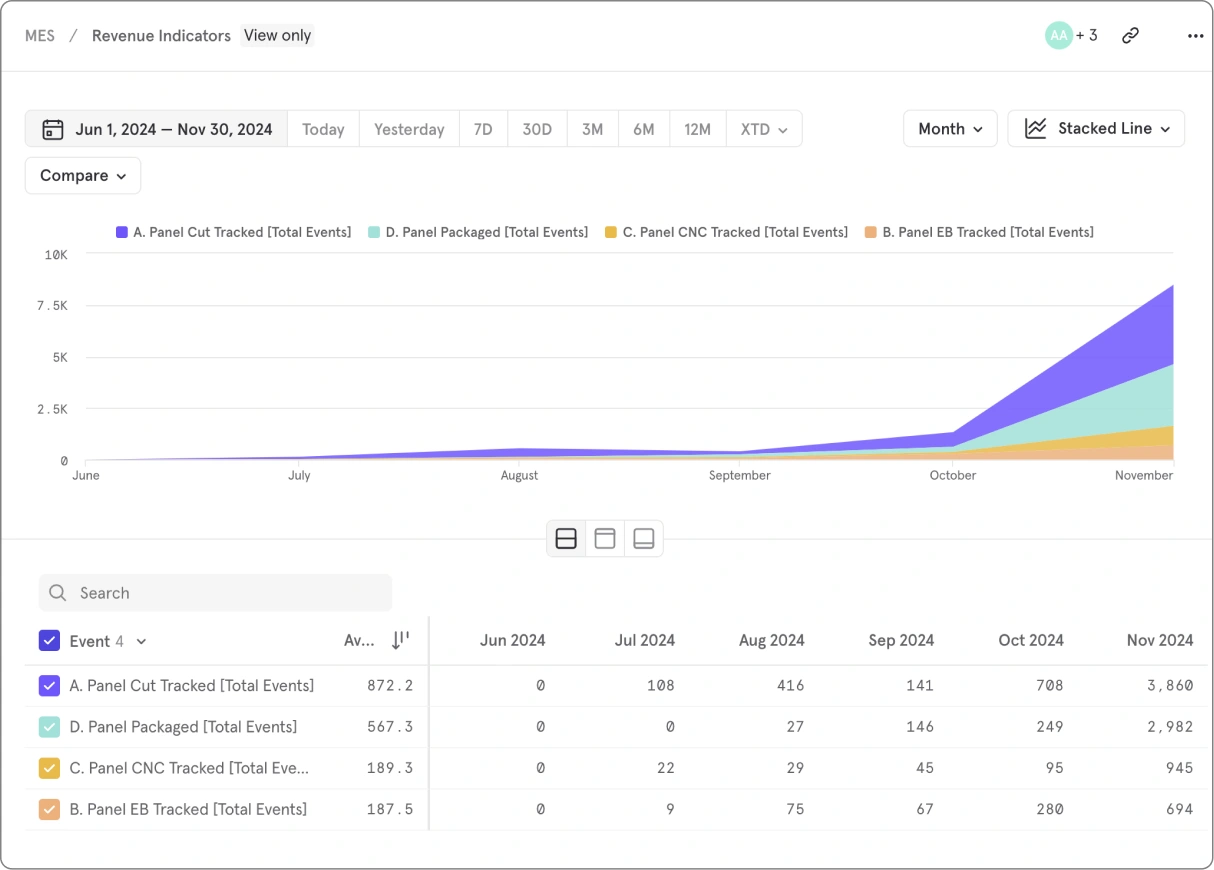This screenshot has width=1214, height=870.
Task: Click the 945 cell in CNC row
Action: [1180, 768]
